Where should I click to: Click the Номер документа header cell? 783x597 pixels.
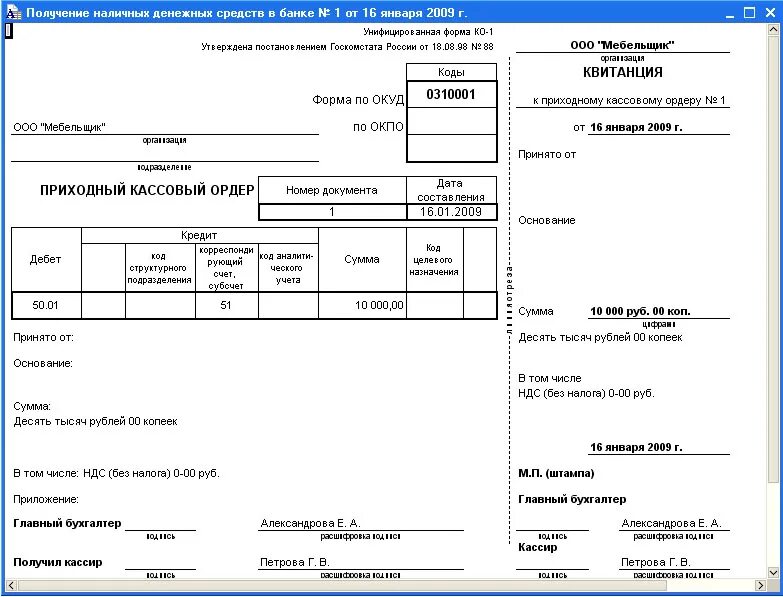tap(332, 190)
